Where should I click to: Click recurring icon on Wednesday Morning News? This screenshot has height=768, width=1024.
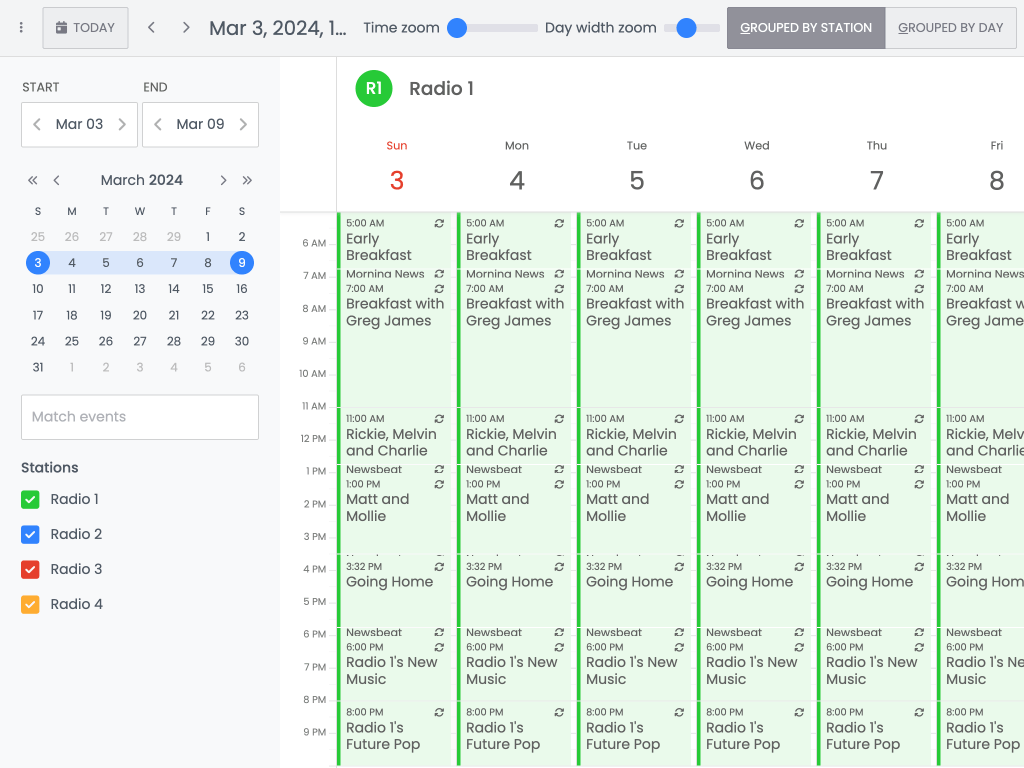pyautogui.click(x=799, y=274)
